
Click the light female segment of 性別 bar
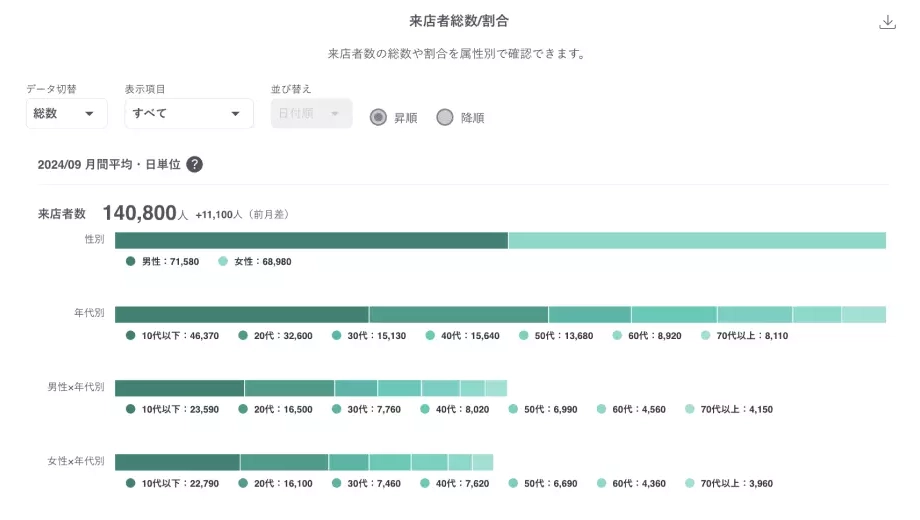(697, 240)
